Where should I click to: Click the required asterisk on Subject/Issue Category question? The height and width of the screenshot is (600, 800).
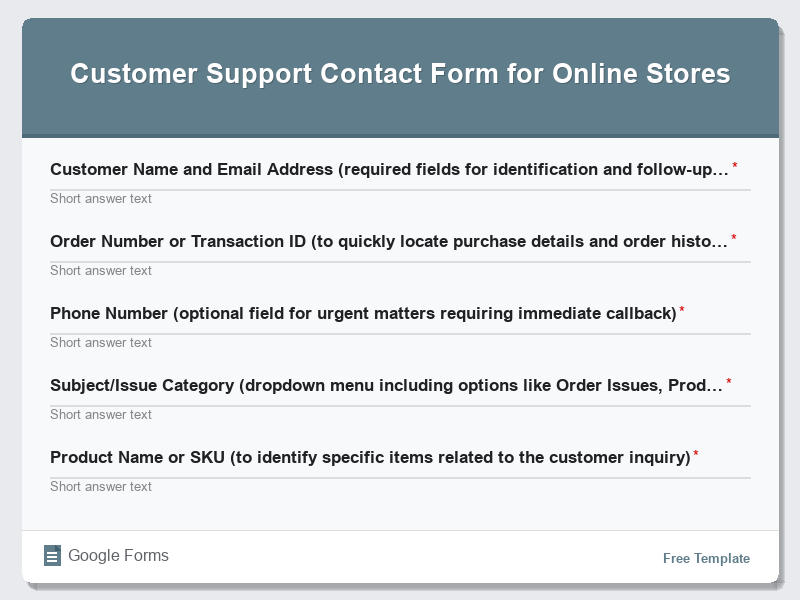click(x=731, y=379)
